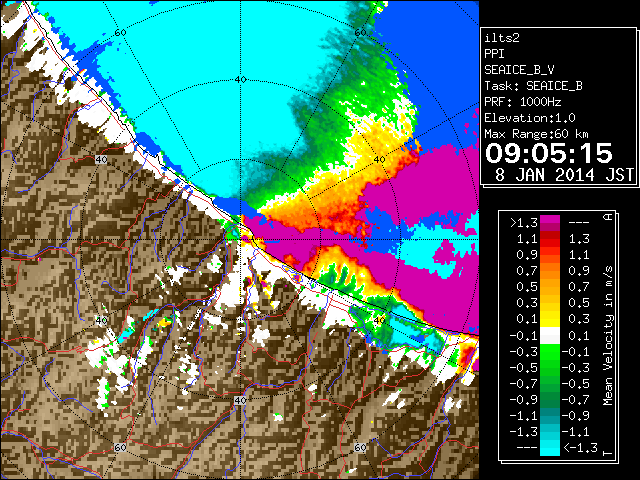
Task: Click the >1.3 label on the legend
Action: click(x=524, y=223)
